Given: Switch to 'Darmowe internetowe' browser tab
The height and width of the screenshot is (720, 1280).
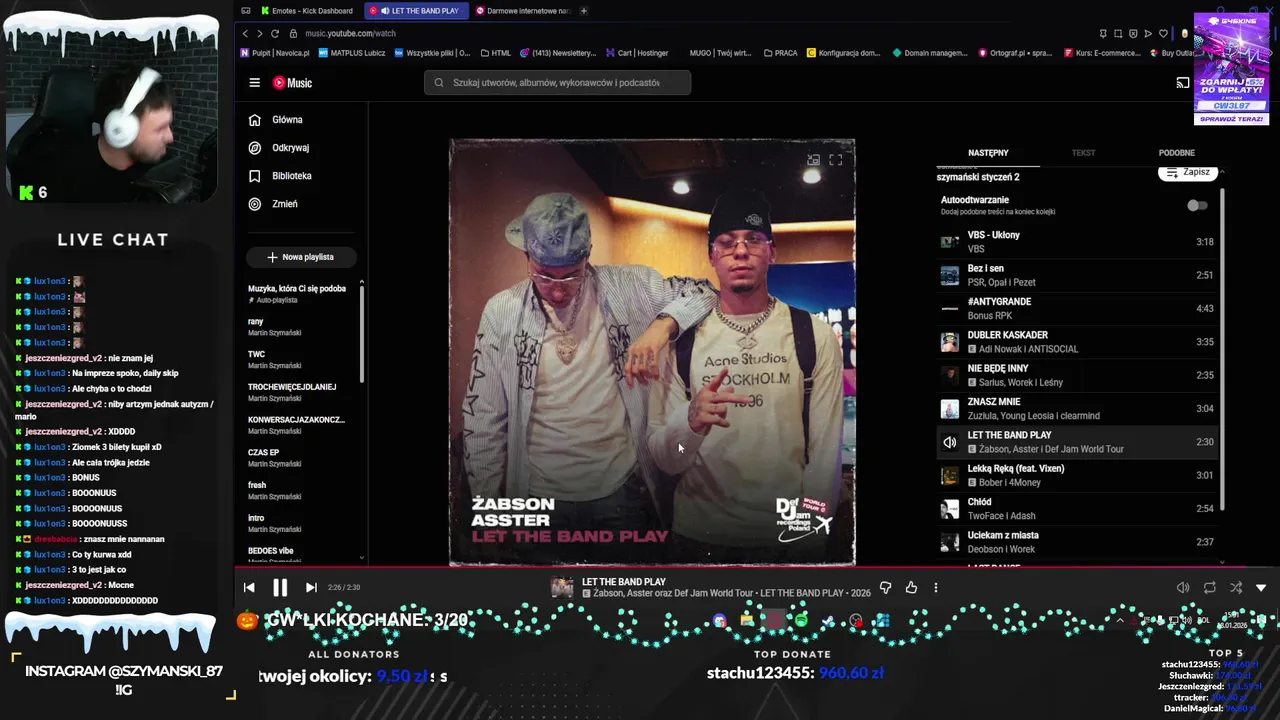Looking at the screenshot, I should click(x=523, y=11).
